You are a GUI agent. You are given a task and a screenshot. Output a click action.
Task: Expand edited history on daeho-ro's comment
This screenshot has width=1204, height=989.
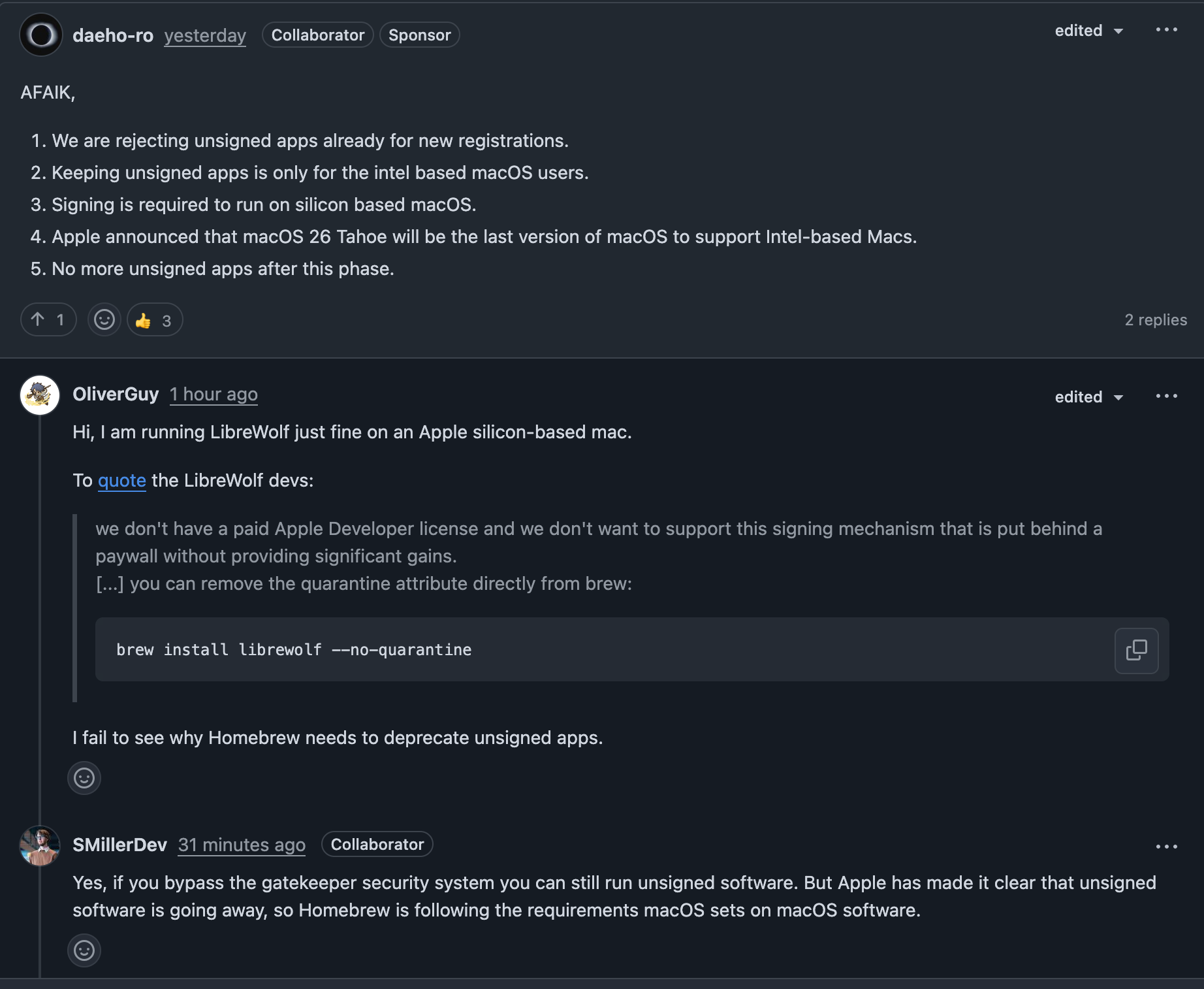pos(1088,31)
